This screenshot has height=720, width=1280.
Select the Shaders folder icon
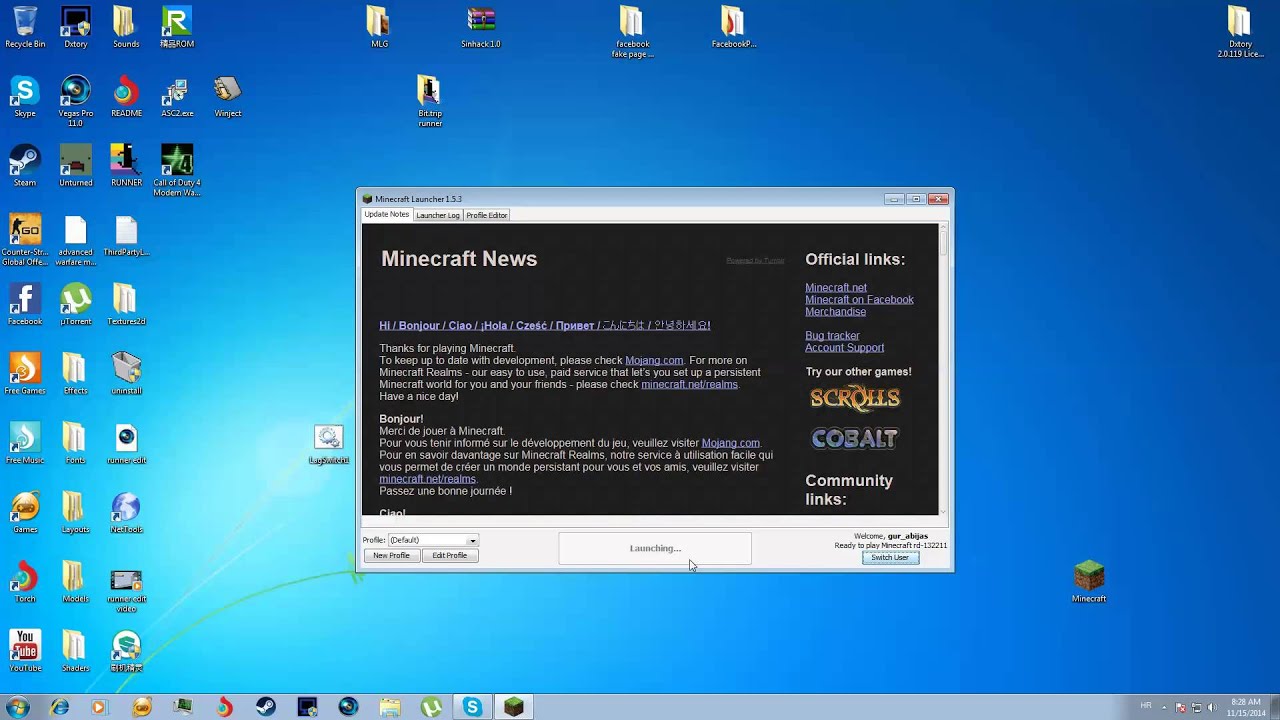click(x=75, y=651)
